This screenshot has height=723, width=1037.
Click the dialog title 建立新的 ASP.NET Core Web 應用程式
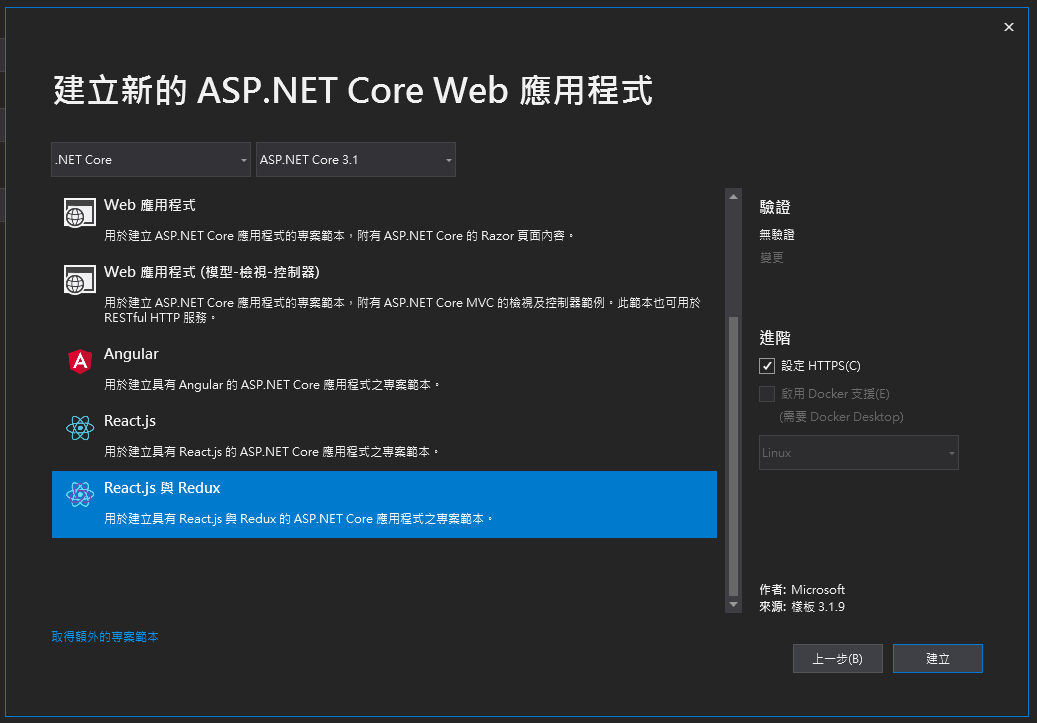(353, 90)
